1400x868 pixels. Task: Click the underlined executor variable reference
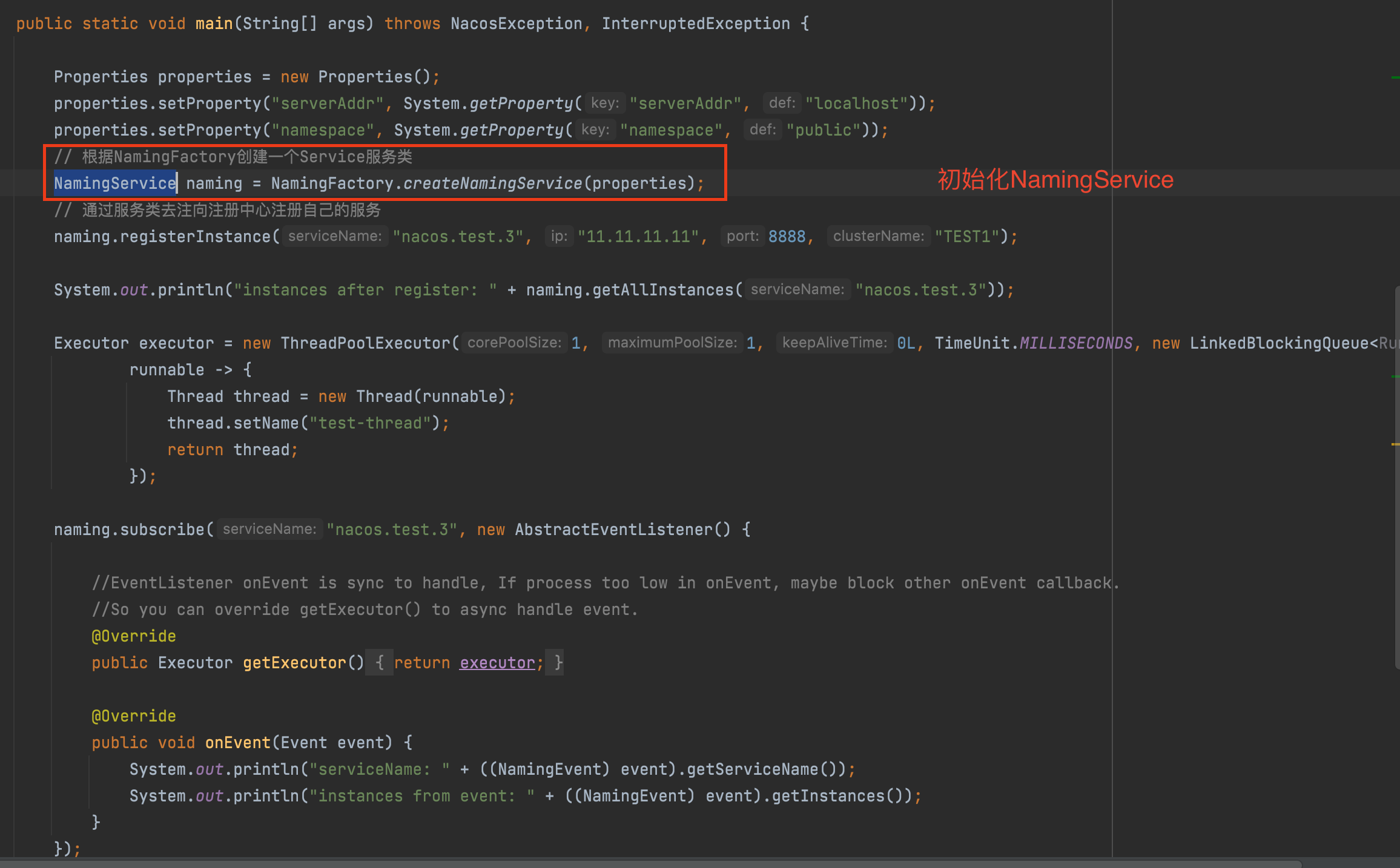click(x=497, y=663)
